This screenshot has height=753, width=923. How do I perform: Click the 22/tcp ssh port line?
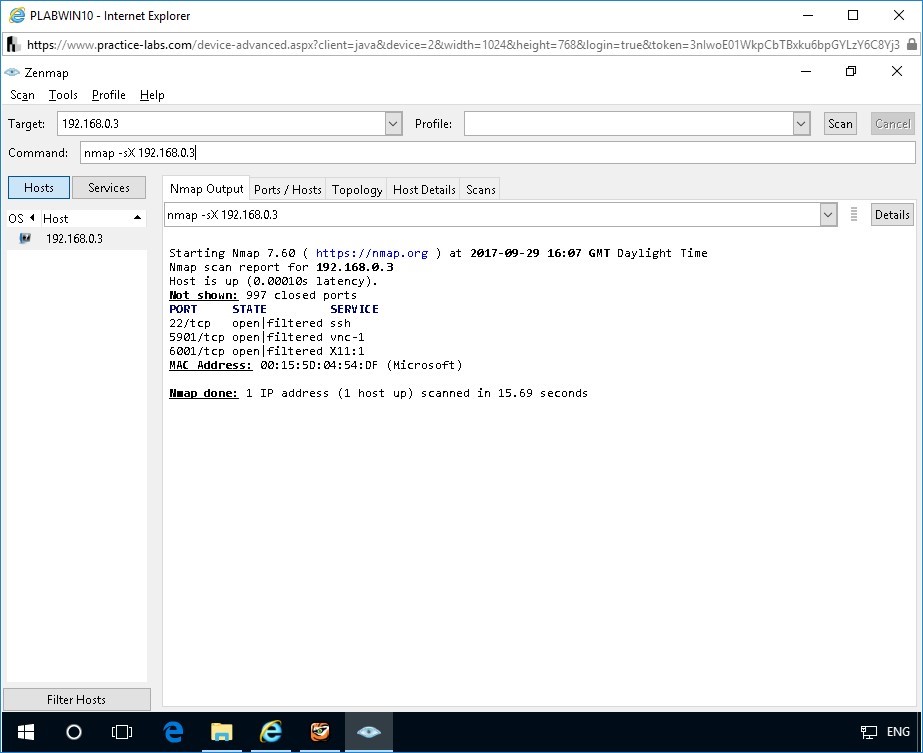pos(260,323)
